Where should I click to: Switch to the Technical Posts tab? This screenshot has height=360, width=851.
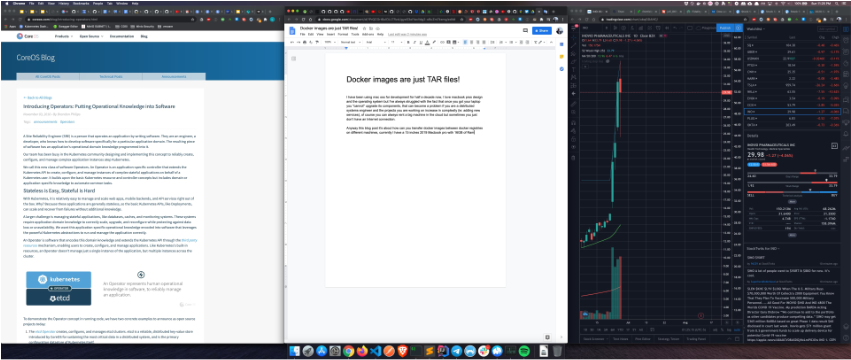(x=111, y=77)
